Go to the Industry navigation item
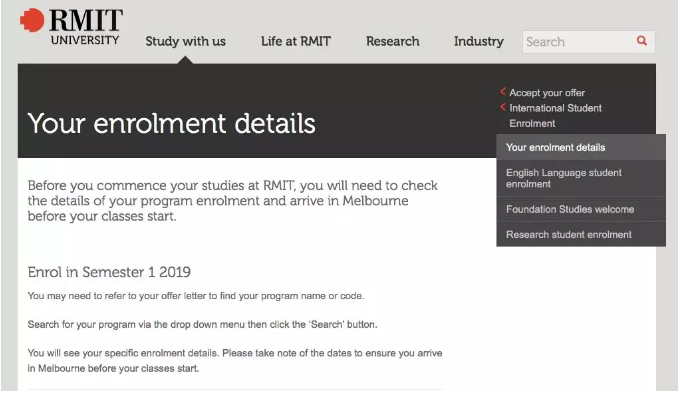Image resolution: width=681 pixels, height=409 pixels. (x=478, y=41)
